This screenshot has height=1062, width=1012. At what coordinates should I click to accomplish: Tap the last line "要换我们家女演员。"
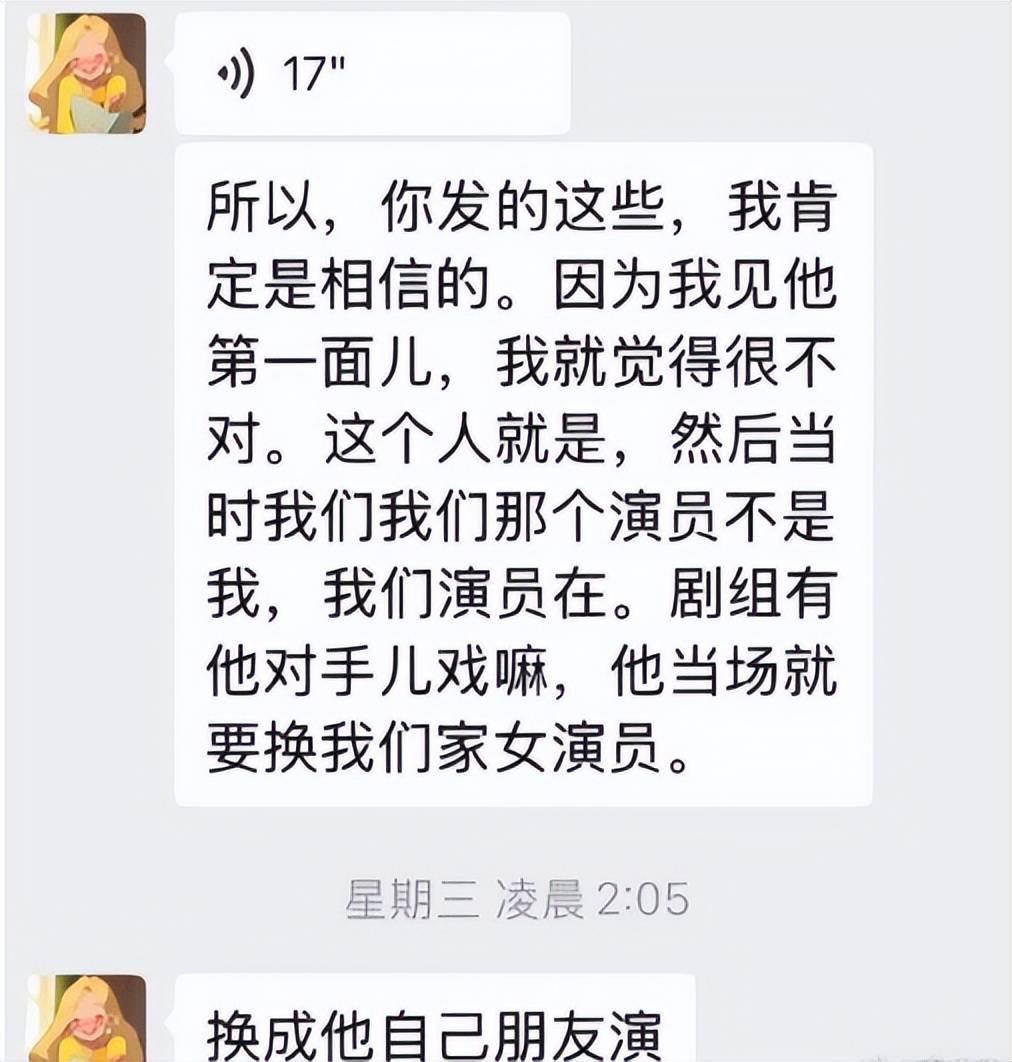[450, 749]
